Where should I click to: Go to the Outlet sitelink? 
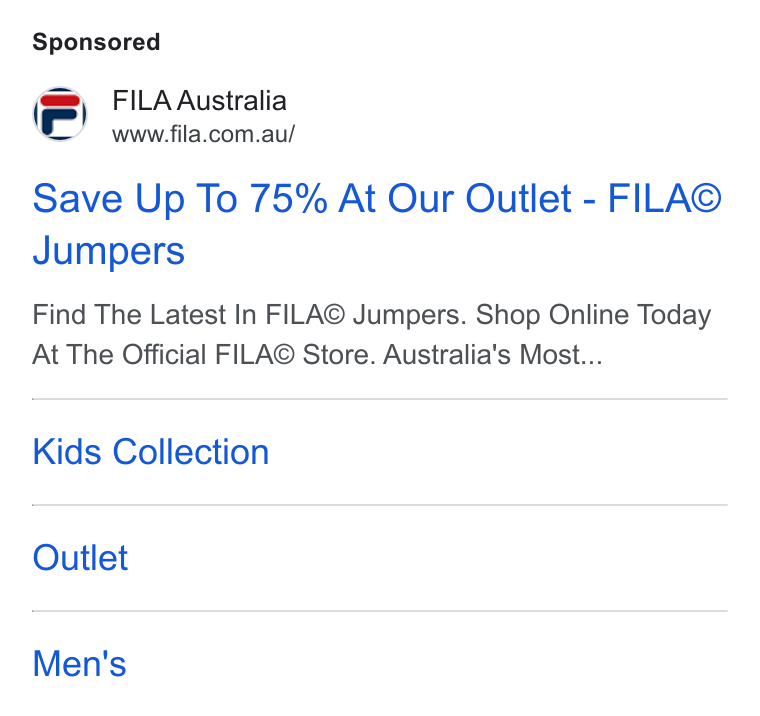[80, 557]
